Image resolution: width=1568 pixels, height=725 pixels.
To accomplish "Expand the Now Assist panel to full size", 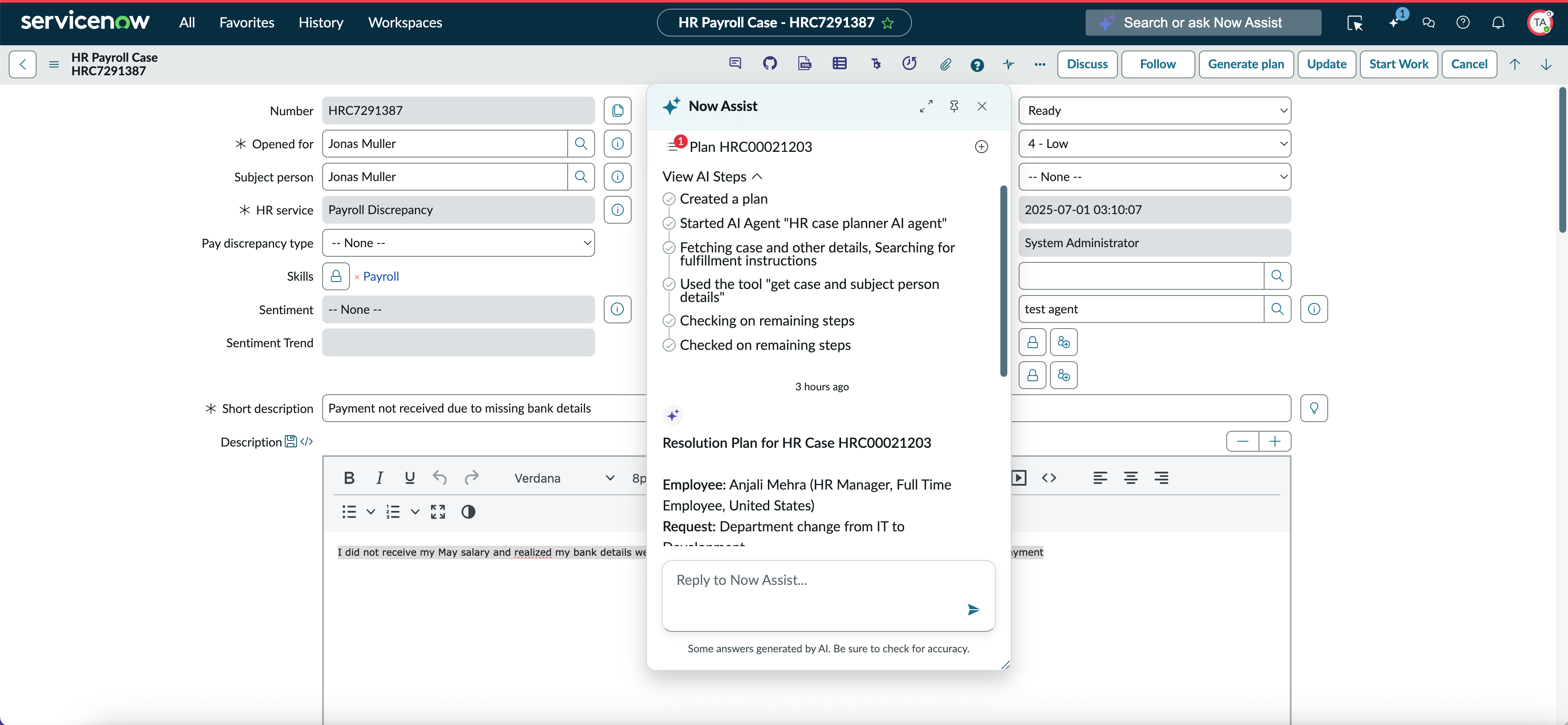I will [926, 107].
